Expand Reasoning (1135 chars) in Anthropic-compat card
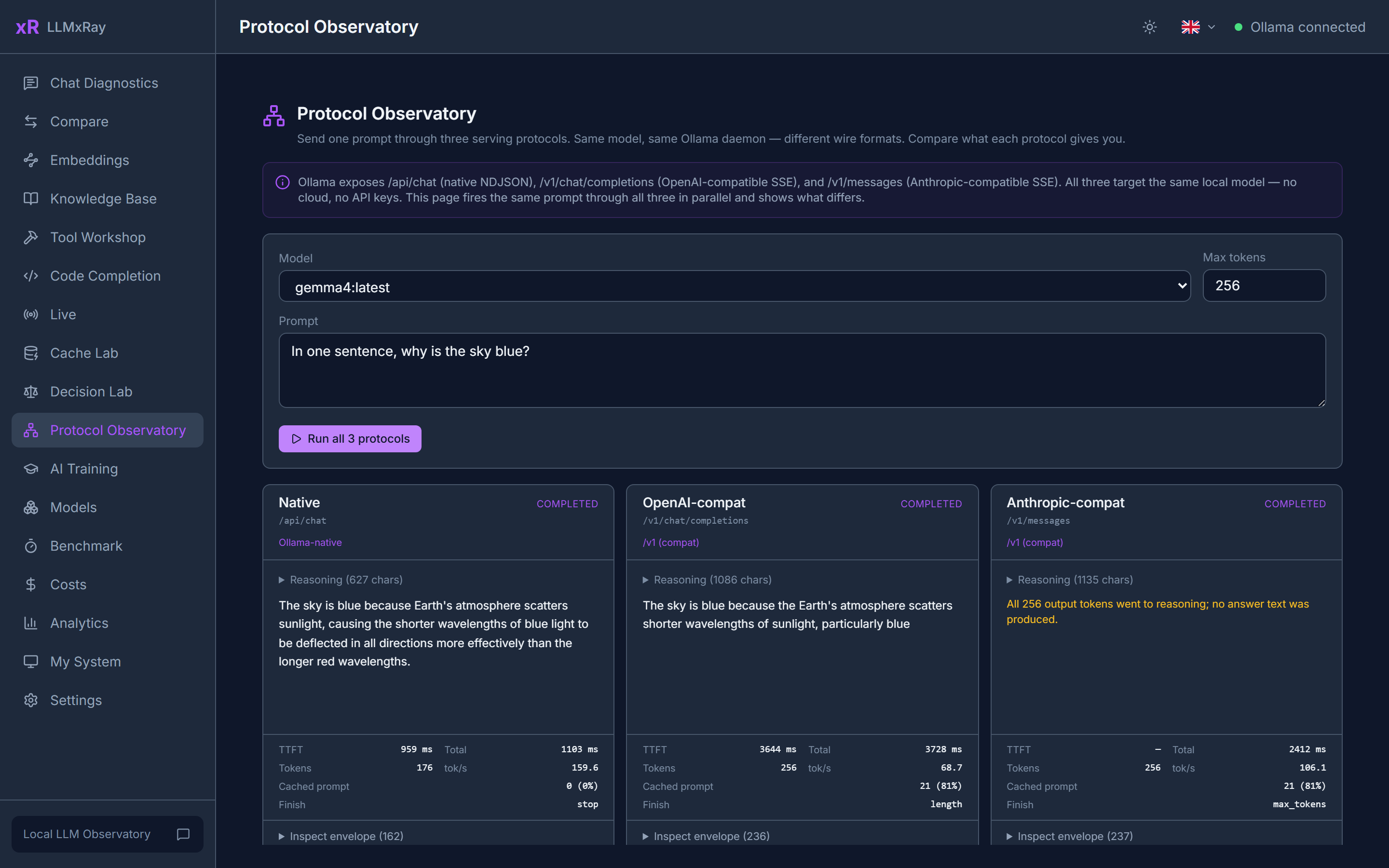Viewport: 1389px width, 868px height. [x=1070, y=580]
